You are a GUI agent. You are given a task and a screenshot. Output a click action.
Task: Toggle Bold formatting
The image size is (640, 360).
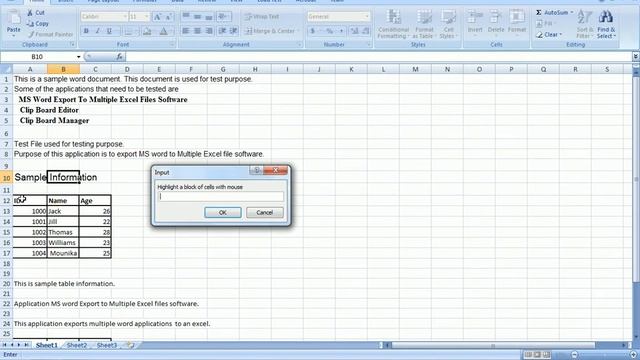point(86,31)
